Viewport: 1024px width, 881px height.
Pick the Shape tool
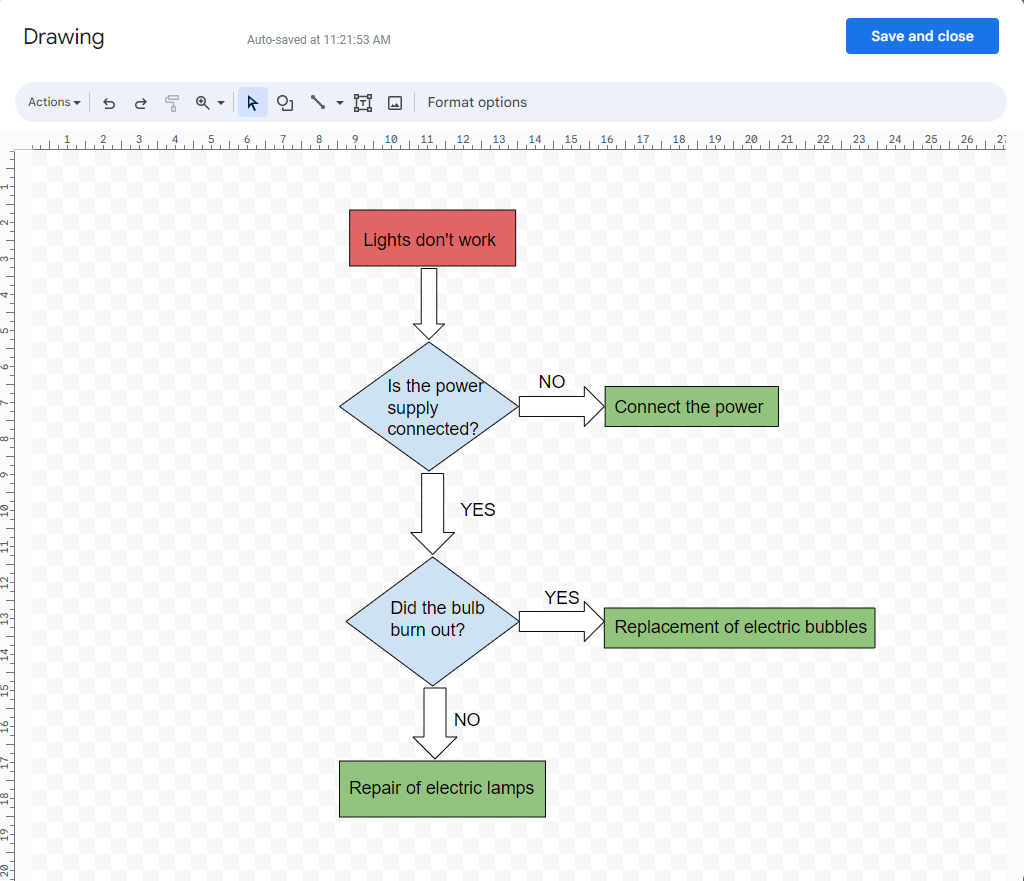pos(285,102)
